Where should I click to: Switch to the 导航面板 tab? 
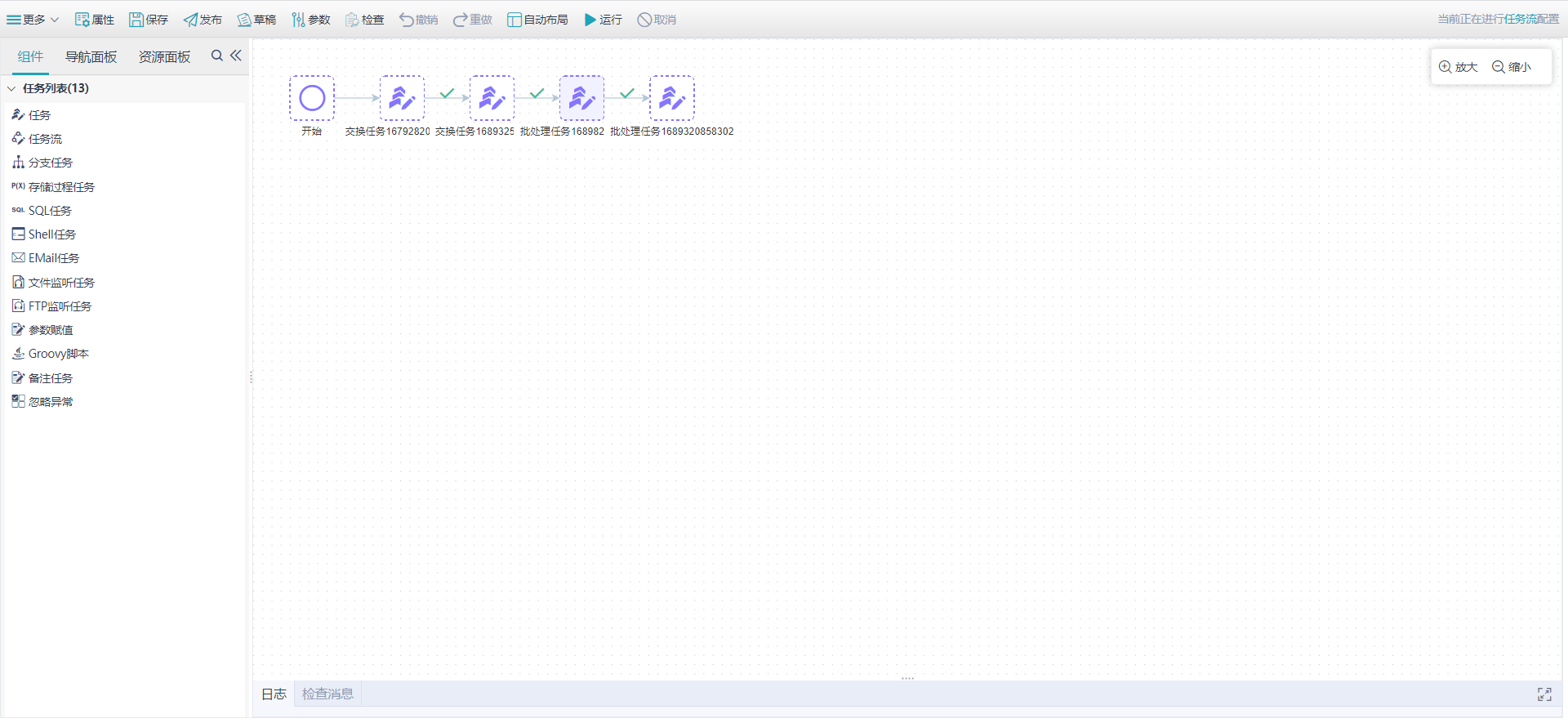pyautogui.click(x=91, y=56)
